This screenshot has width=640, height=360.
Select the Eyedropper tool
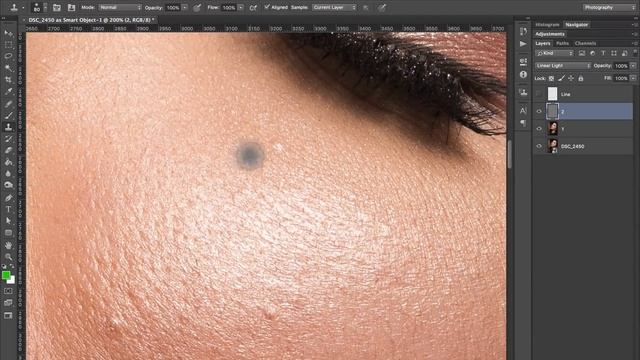pyautogui.click(x=8, y=91)
